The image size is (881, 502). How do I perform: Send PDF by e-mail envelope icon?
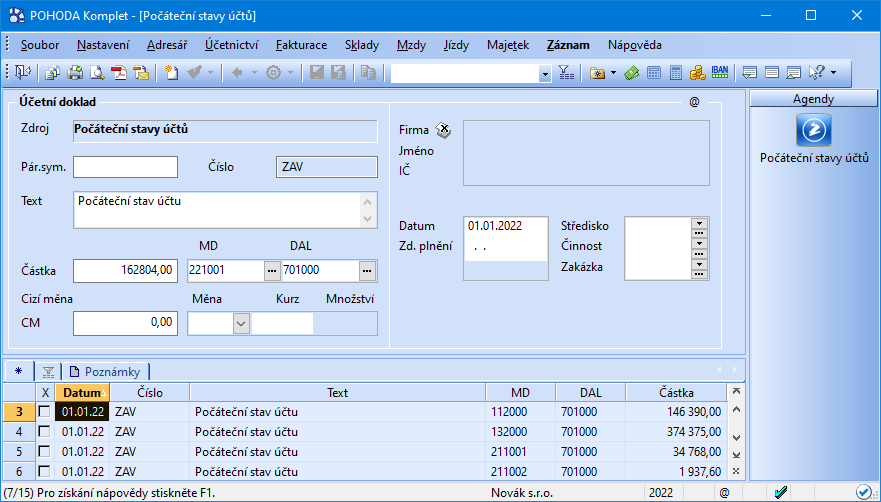[x=140, y=73]
